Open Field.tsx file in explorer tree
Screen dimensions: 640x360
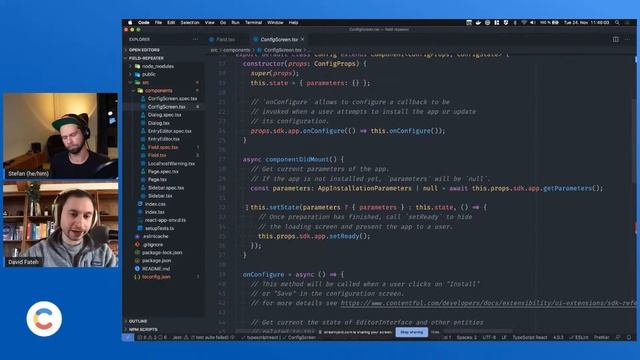pos(157,156)
